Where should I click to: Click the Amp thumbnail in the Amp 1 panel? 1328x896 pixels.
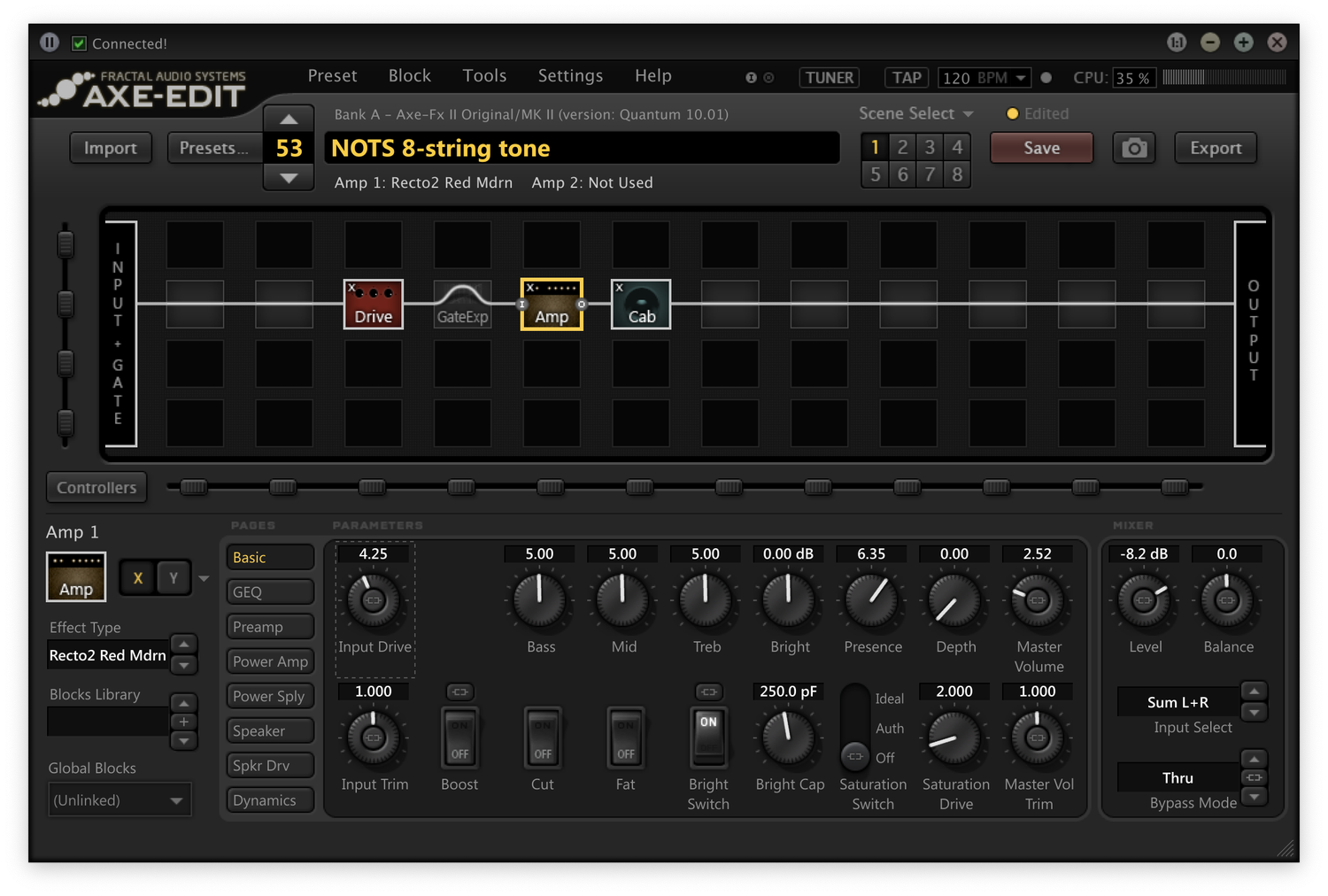pyautogui.click(x=75, y=576)
